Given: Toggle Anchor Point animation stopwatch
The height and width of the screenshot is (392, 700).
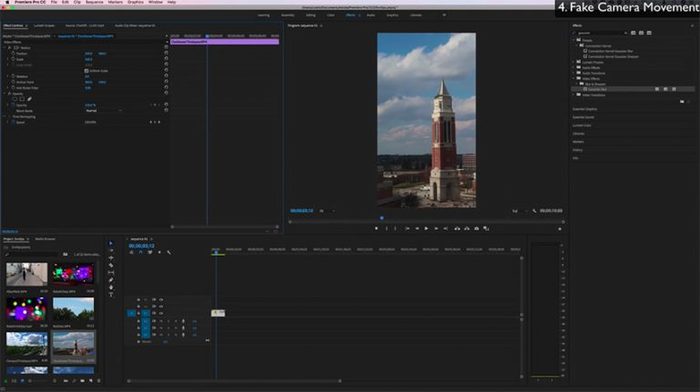Looking at the screenshot, I should pos(13,82).
